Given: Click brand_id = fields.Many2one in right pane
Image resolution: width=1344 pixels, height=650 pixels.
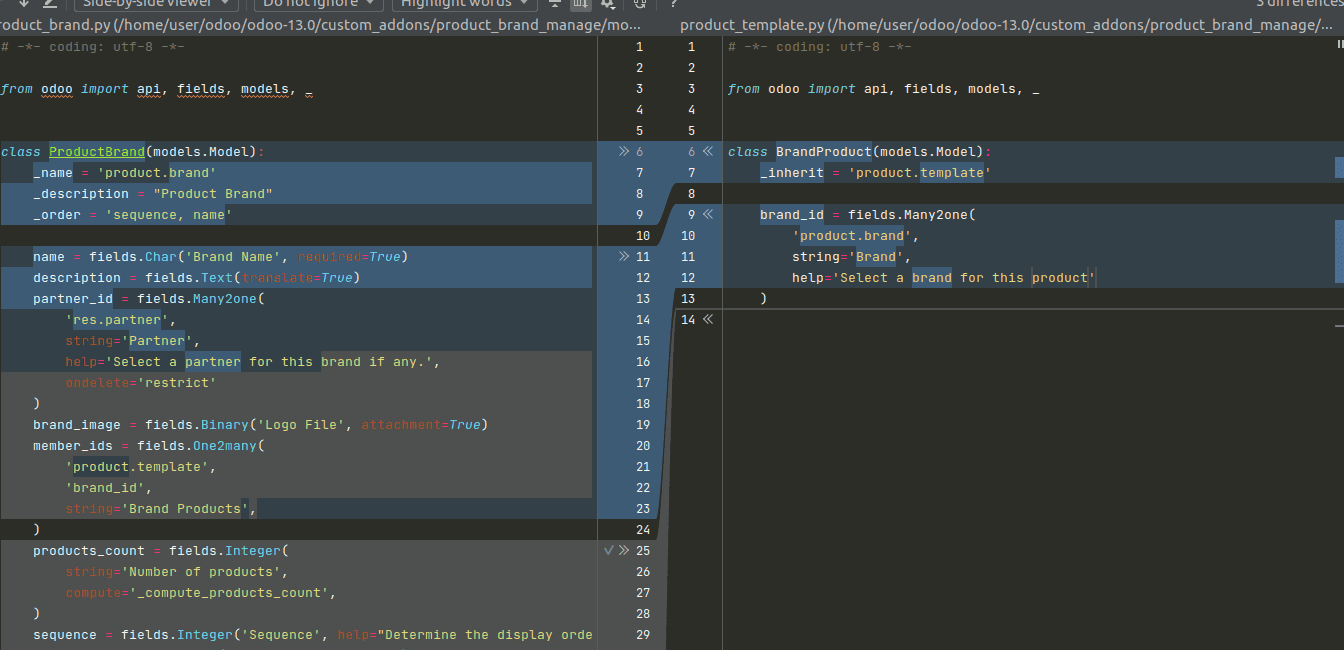Looking at the screenshot, I should tap(868, 215).
